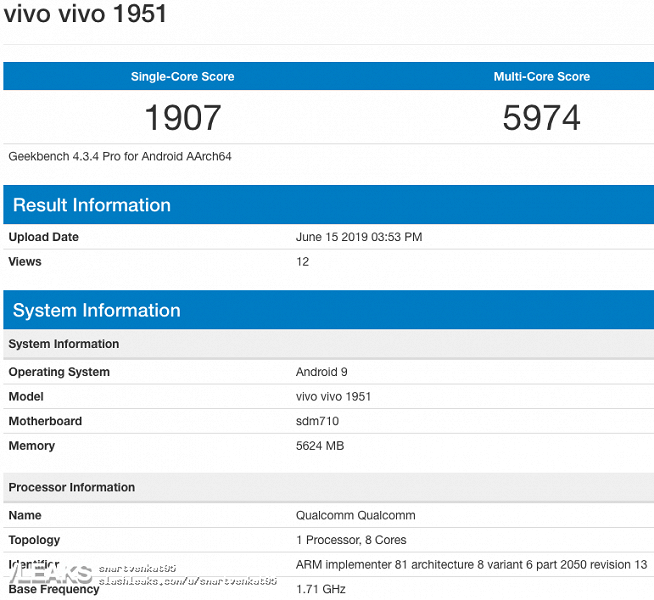The image size is (654, 600).
Task: Click the "Qualcomm Qualcomm" value
Action: tap(355, 515)
